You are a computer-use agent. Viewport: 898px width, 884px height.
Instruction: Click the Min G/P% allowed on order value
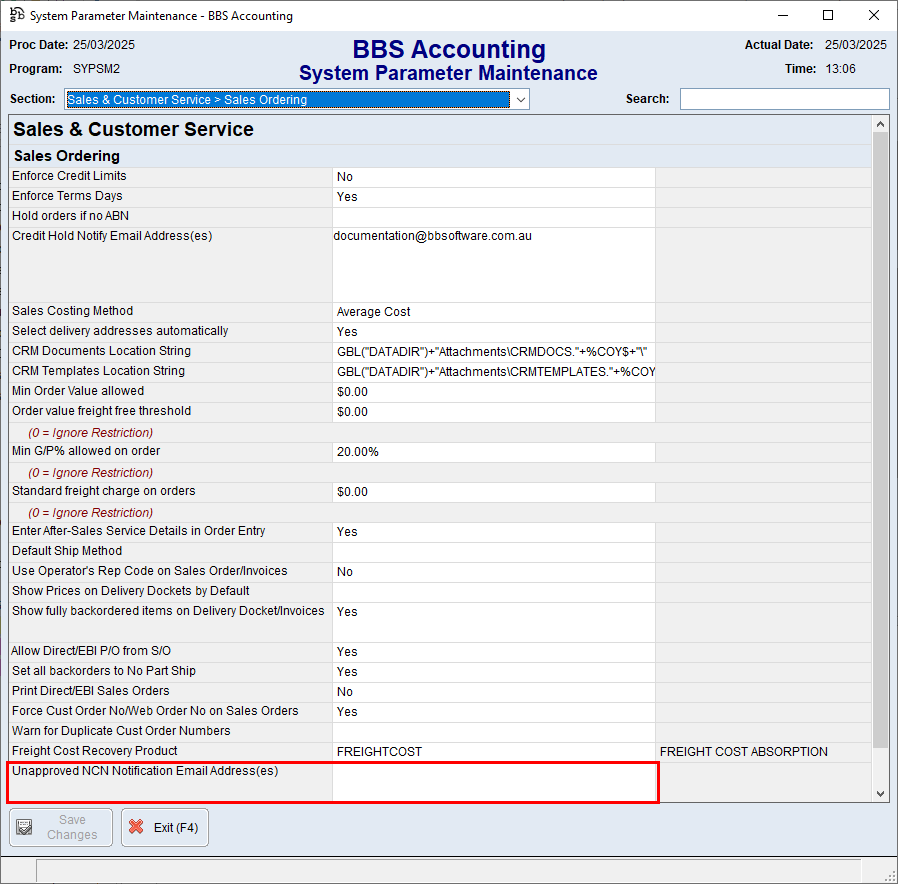click(x=493, y=452)
